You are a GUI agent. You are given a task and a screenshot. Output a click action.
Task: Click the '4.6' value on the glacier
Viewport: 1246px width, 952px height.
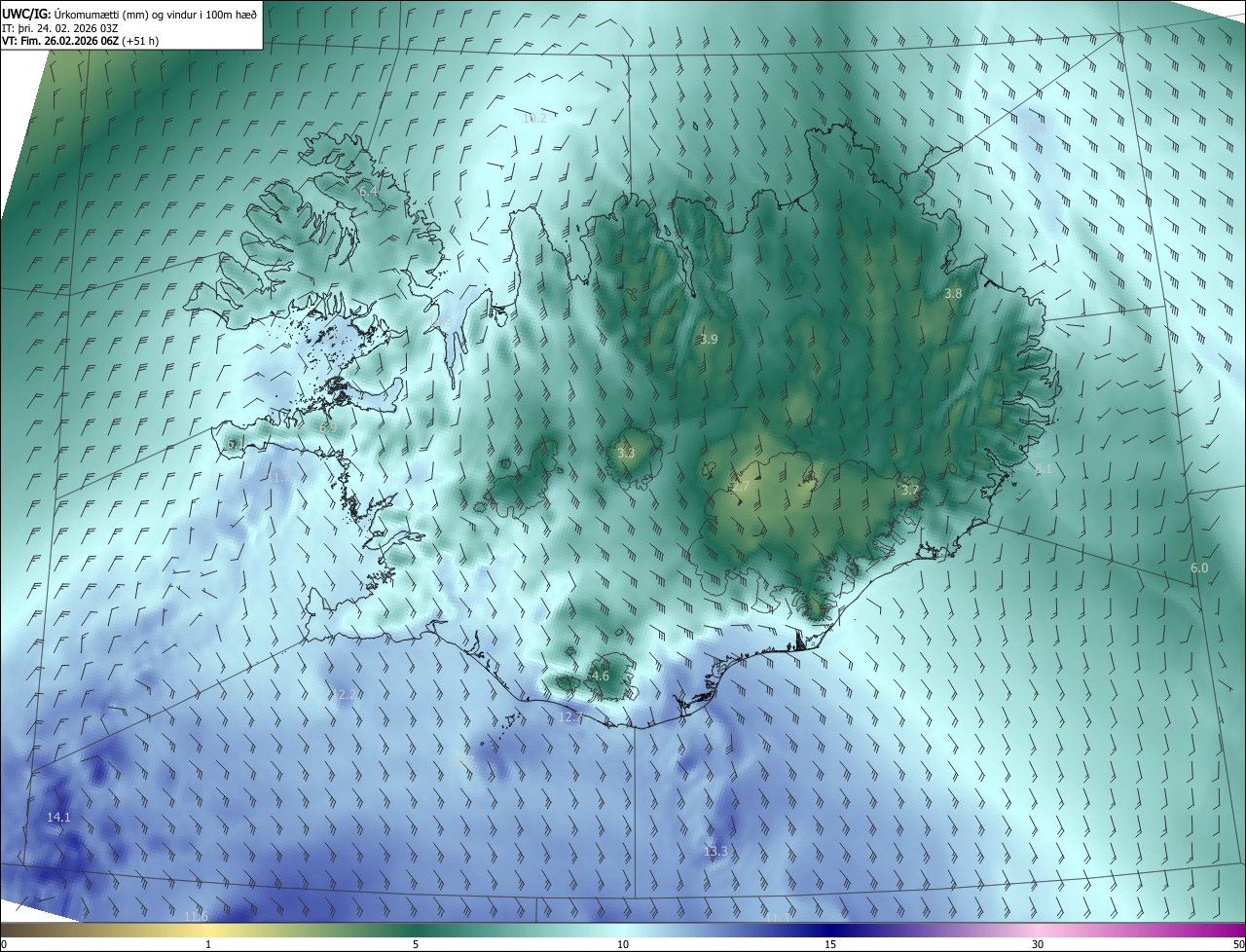pyautogui.click(x=601, y=676)
